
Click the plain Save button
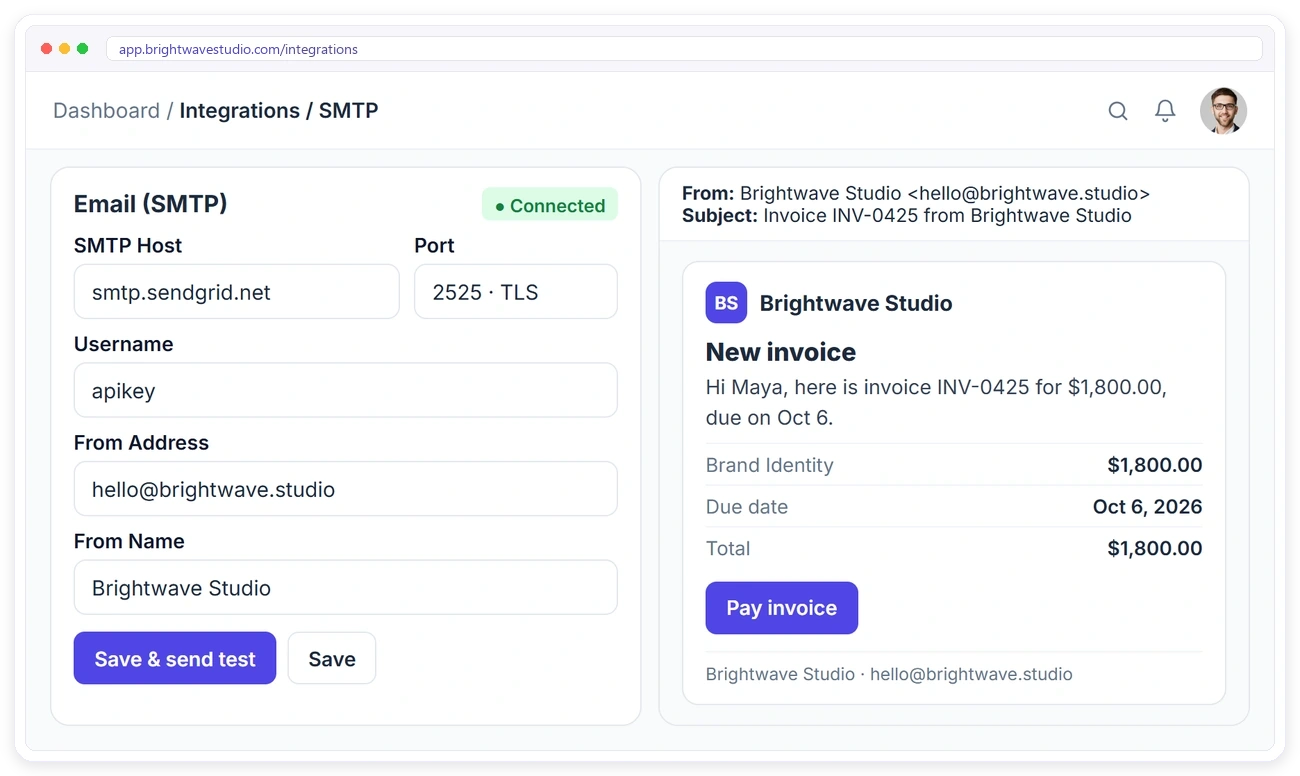tap(332, 658)
